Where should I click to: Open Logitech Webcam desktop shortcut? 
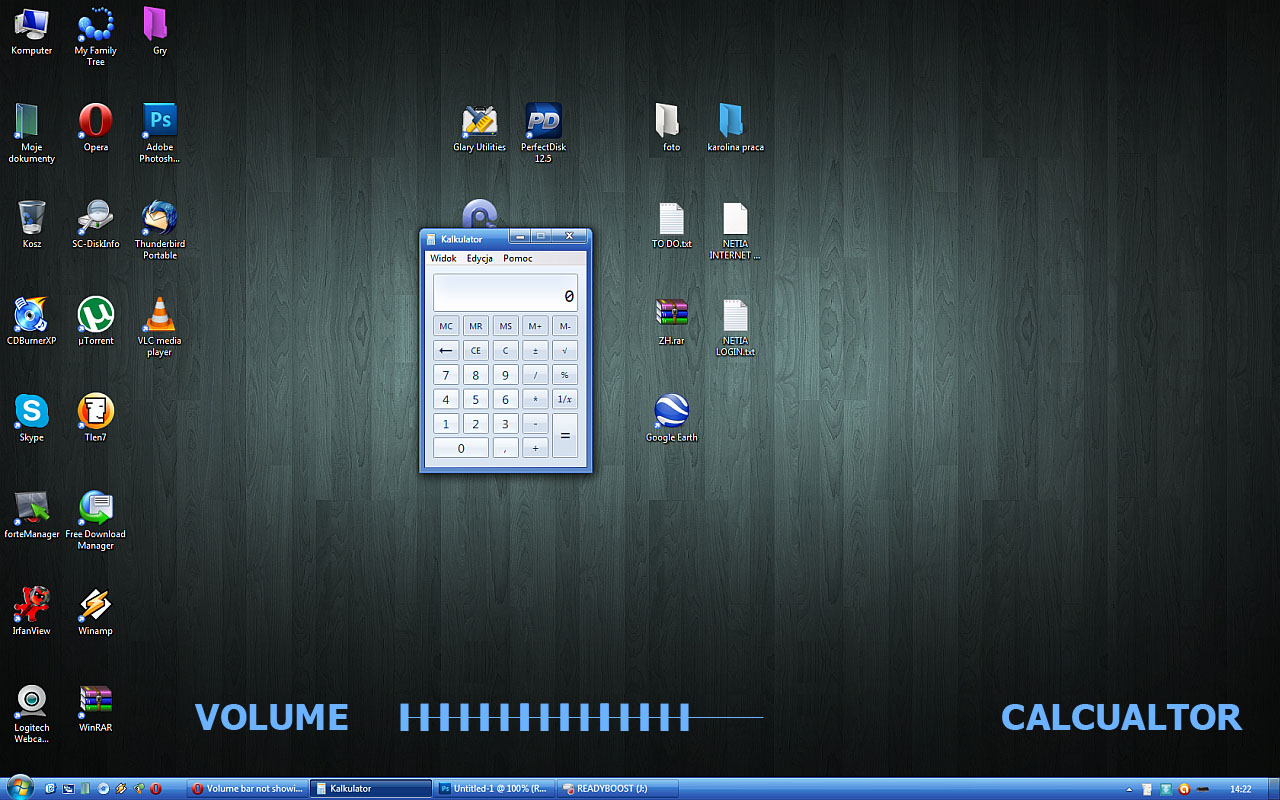click(31, 714)
